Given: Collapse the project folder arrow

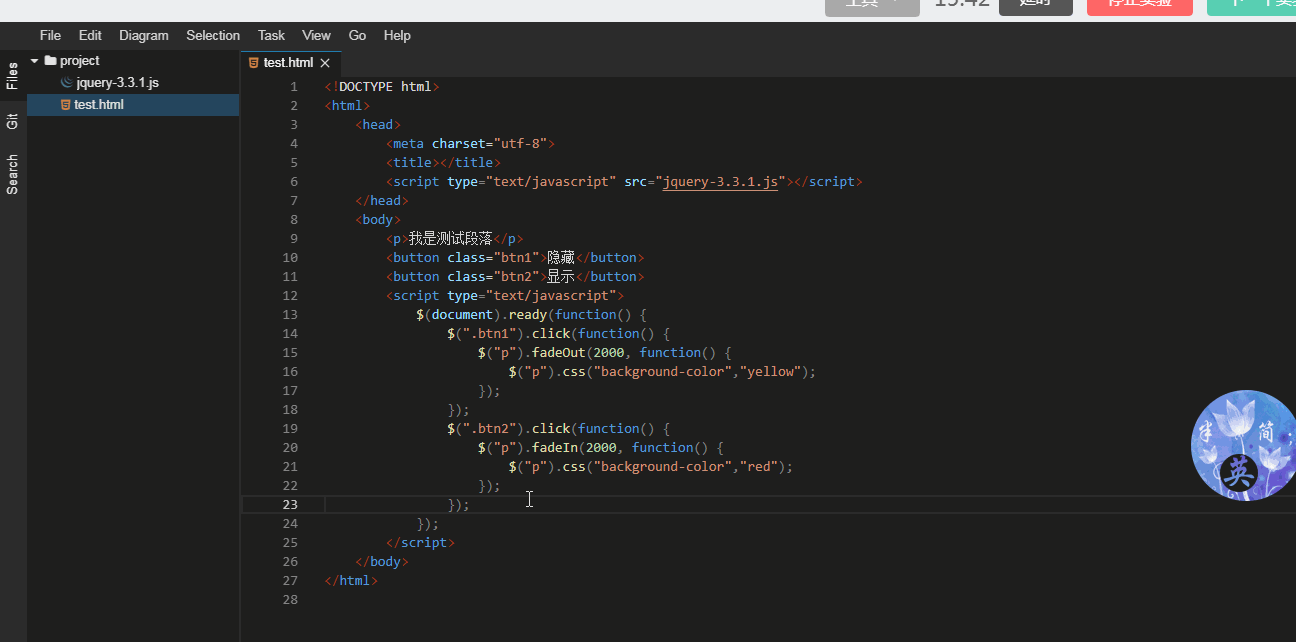Looking at the screenshot, I should [x=34, y=61].
